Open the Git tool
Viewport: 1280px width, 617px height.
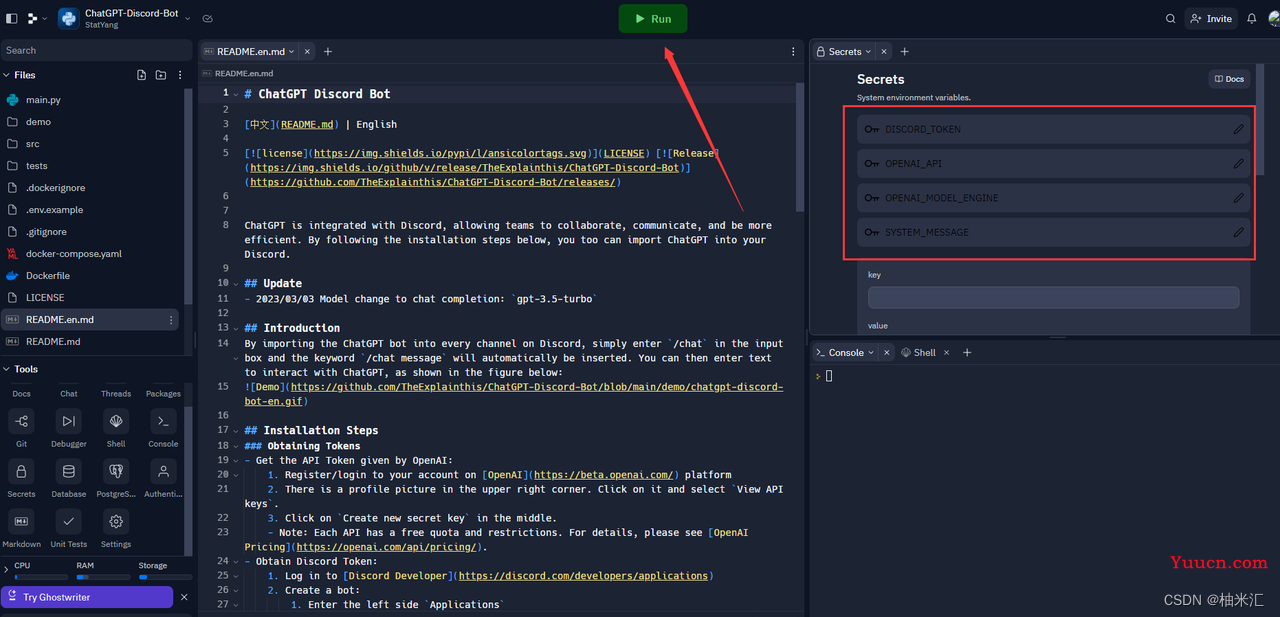click(x=21, y=428)
